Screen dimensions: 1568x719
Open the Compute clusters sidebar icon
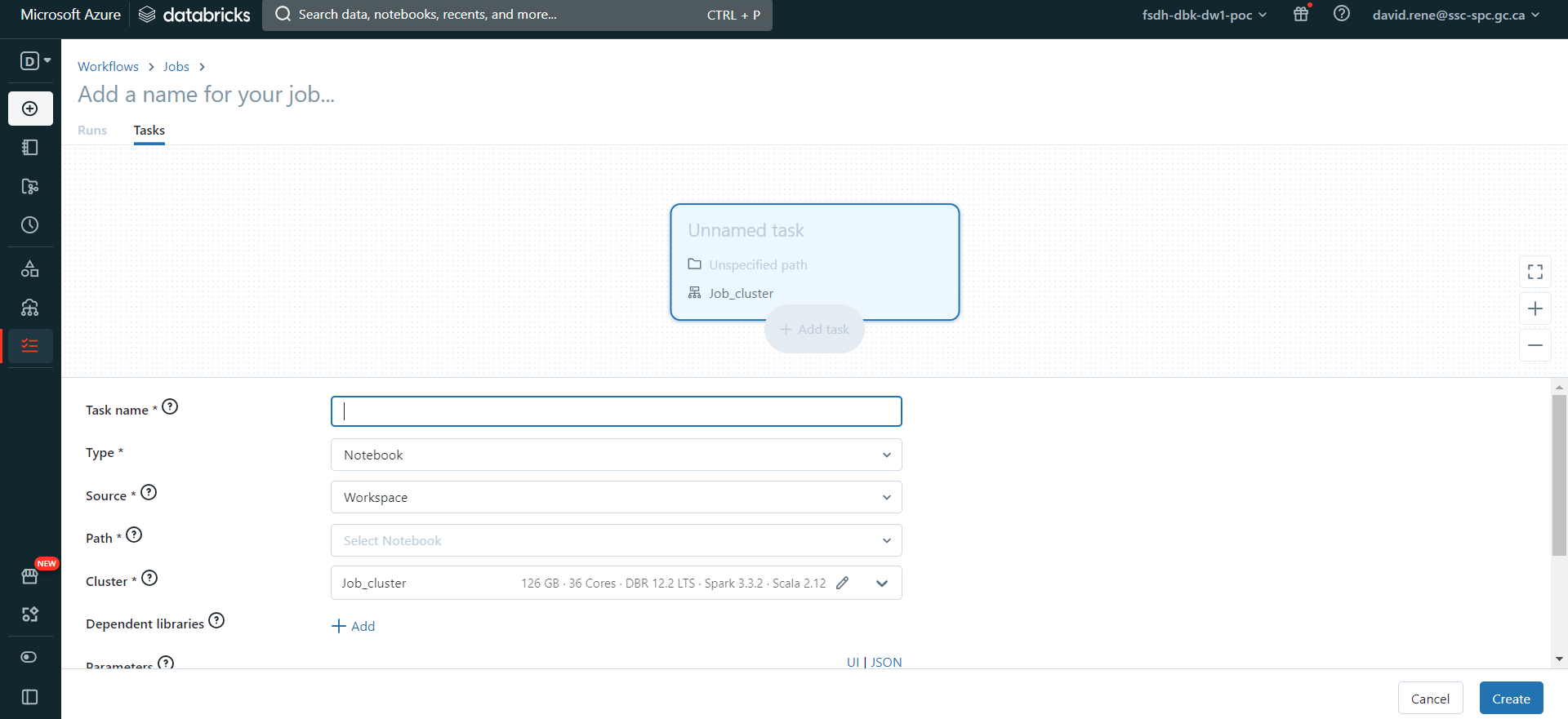pos(30,308)
